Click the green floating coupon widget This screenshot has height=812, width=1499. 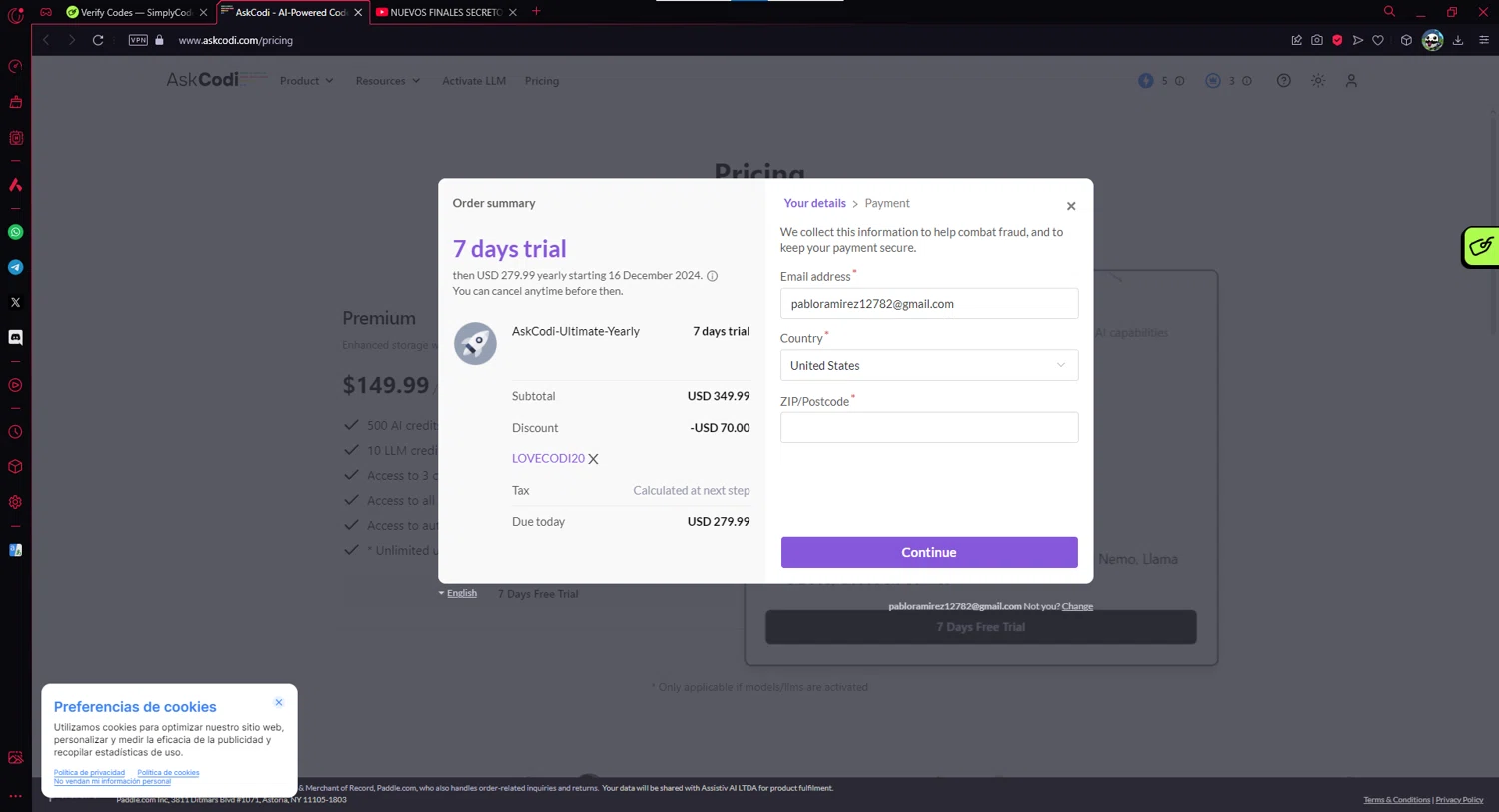(x=1481, y=247)
